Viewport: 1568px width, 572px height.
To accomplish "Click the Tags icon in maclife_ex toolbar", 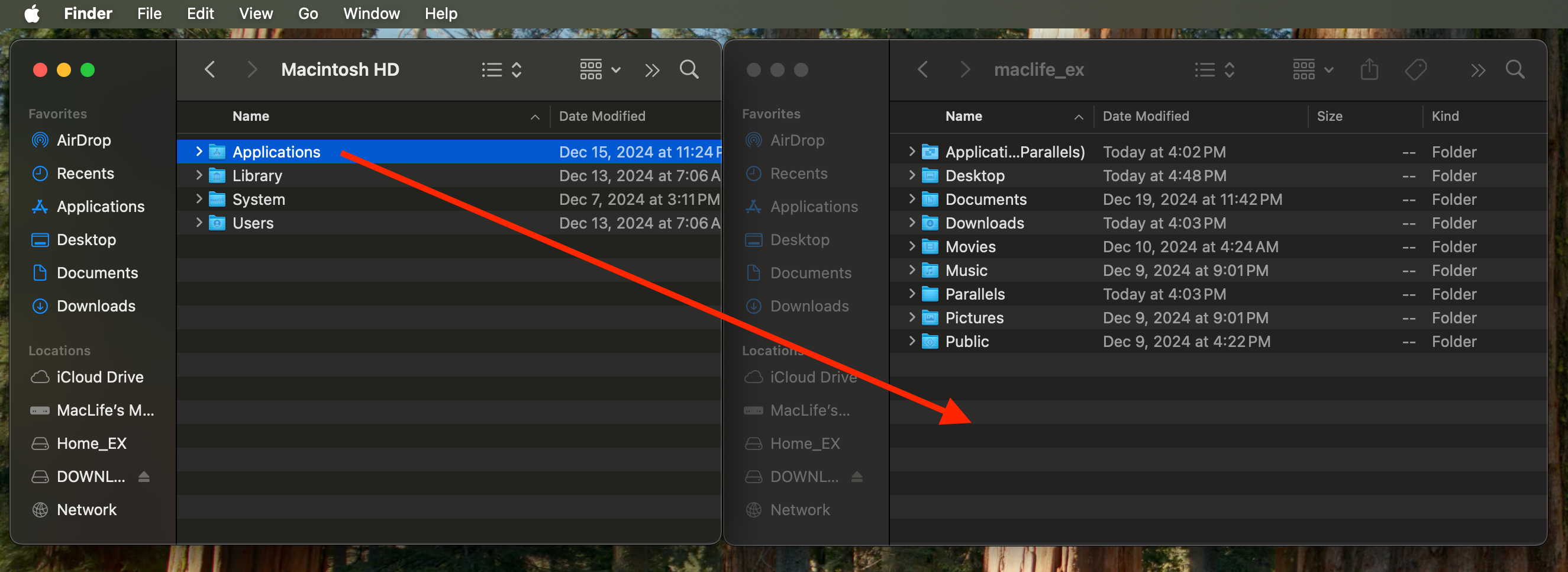I will (1417, 69).
